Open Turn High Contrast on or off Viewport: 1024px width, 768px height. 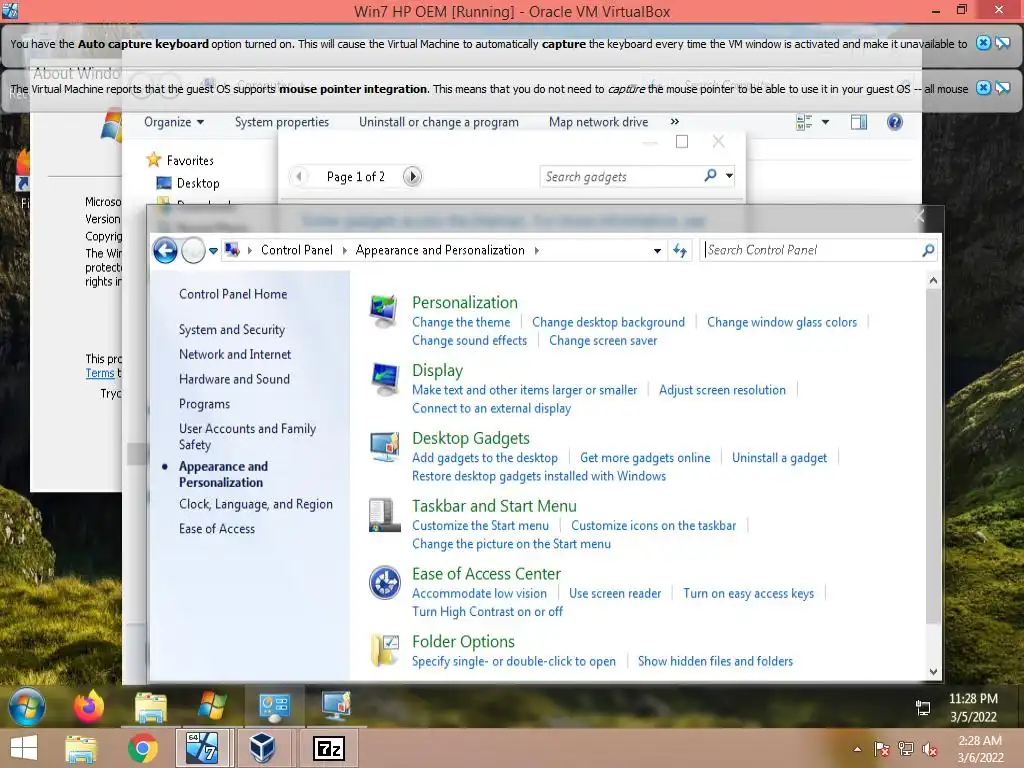pyautogui.click(x=487, y=612)
